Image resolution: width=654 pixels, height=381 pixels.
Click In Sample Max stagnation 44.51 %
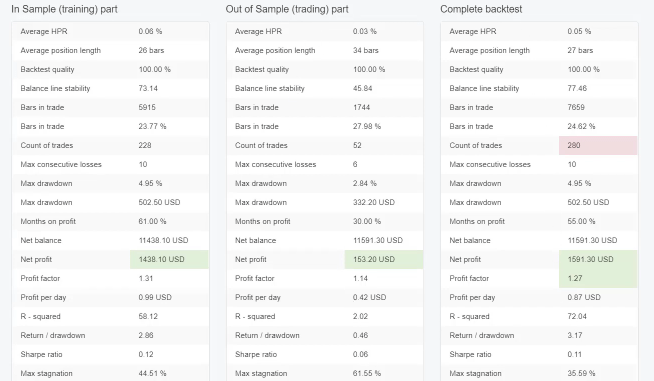(152, 373)
